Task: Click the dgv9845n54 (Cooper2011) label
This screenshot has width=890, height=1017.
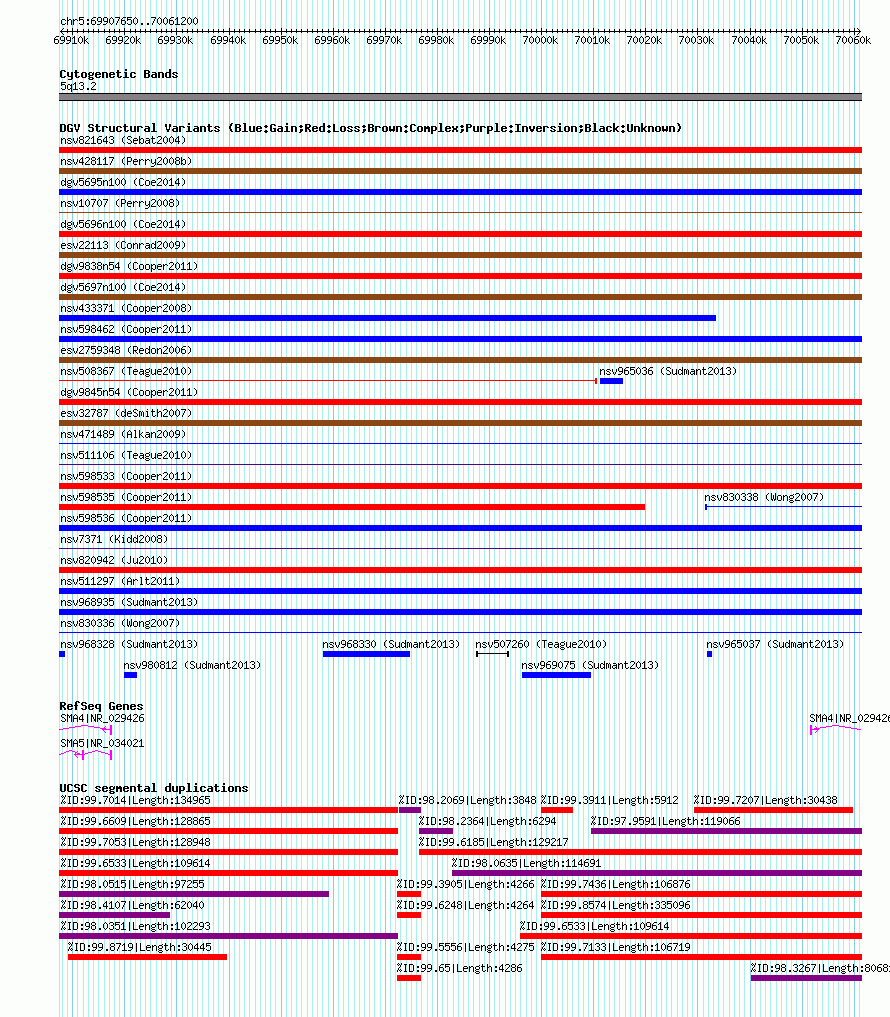Action: pyautogui.click(x=129, y=392)
